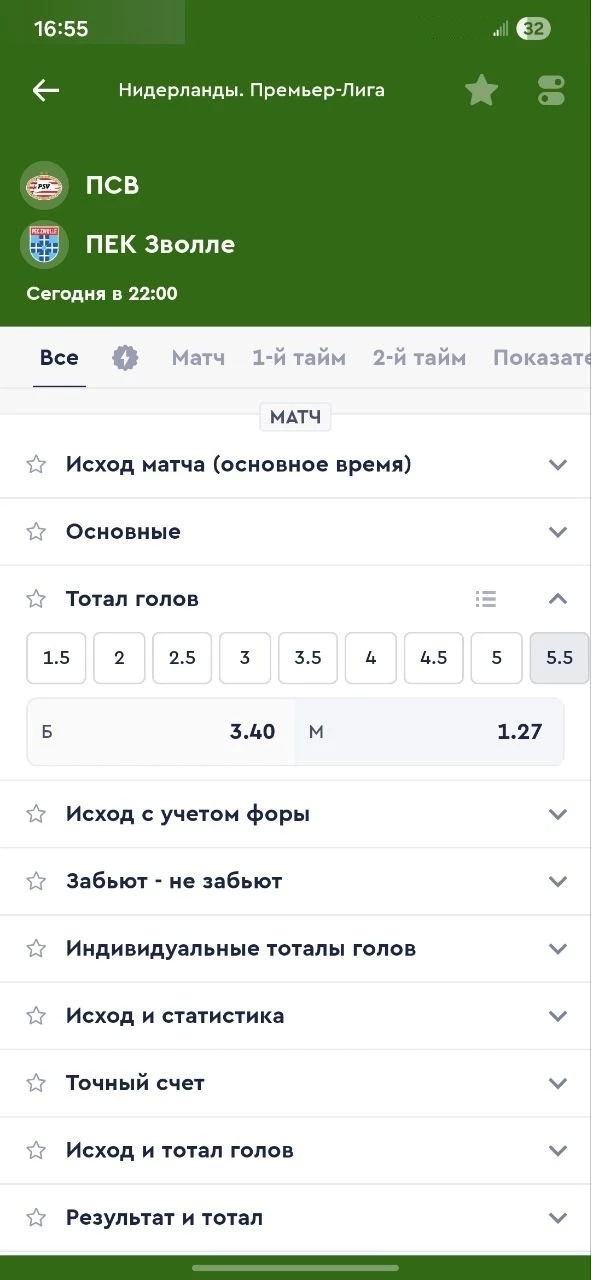The height and width of the screenshot is (1280, 591).
Task: Open the list view icon beside Тотал голов
Action: (486, 598)
